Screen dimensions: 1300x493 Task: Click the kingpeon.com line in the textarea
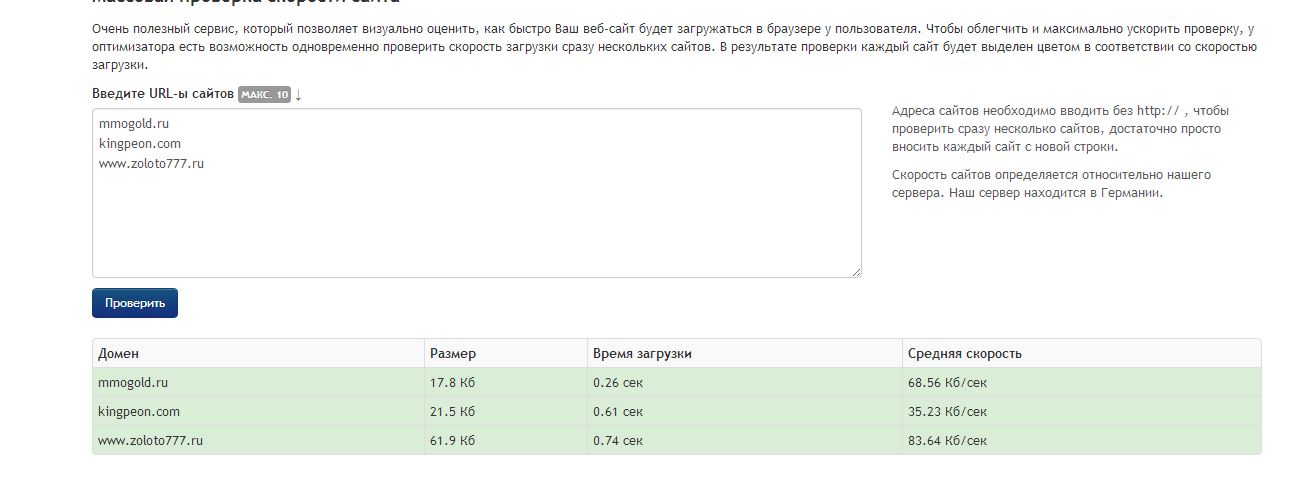tap(139, 144)
